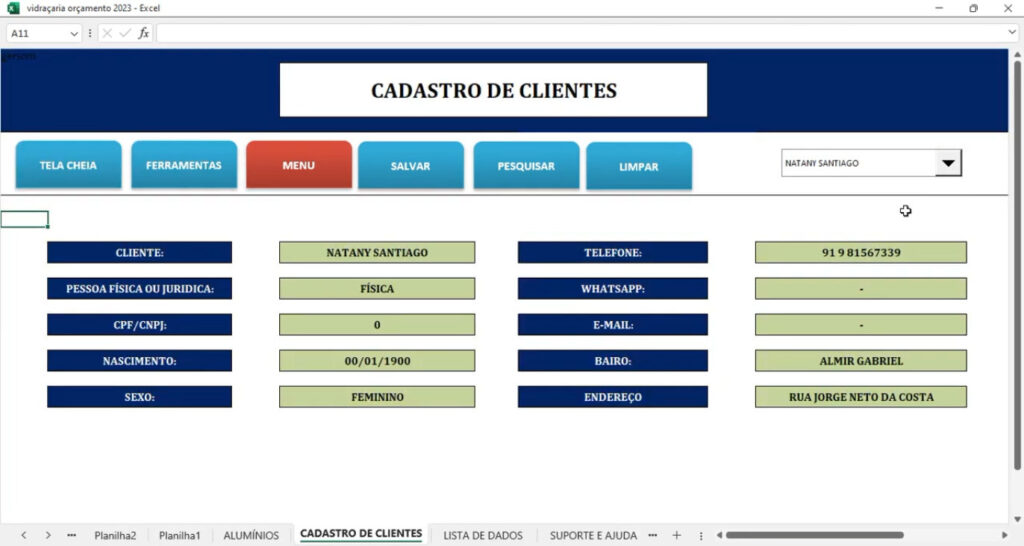Open the client name combo box arrow

tap(947, 163)
